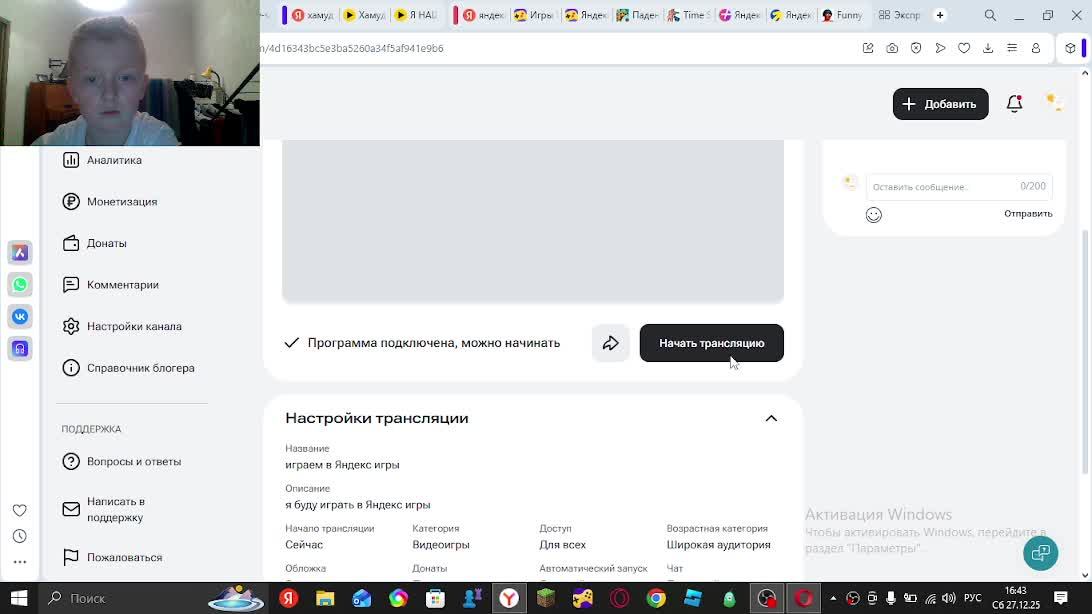Click the title 'играем в Яндекс игры'
Image resolution: width=1092 pixels, height=614 pixels.
(342, 465)
